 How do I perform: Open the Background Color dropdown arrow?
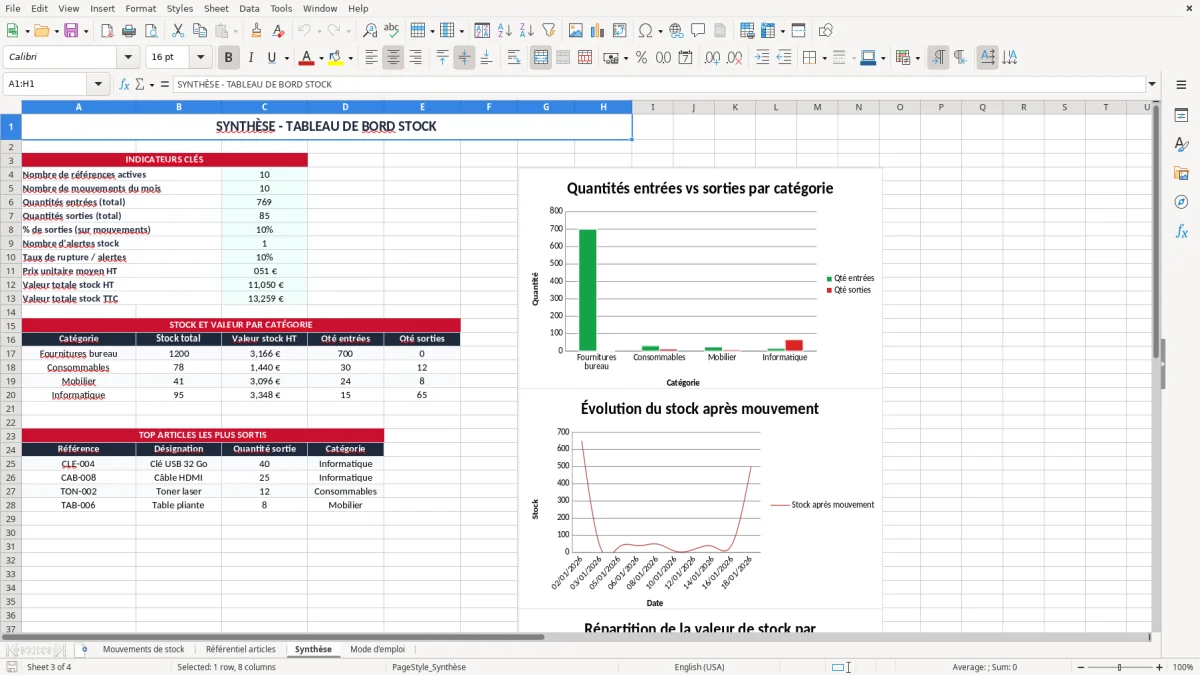[x=350, y=58]
